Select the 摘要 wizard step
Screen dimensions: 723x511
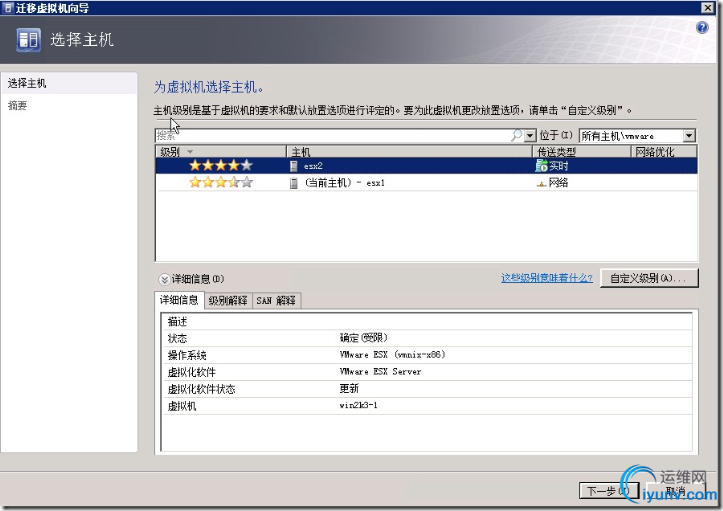point(18,106)
